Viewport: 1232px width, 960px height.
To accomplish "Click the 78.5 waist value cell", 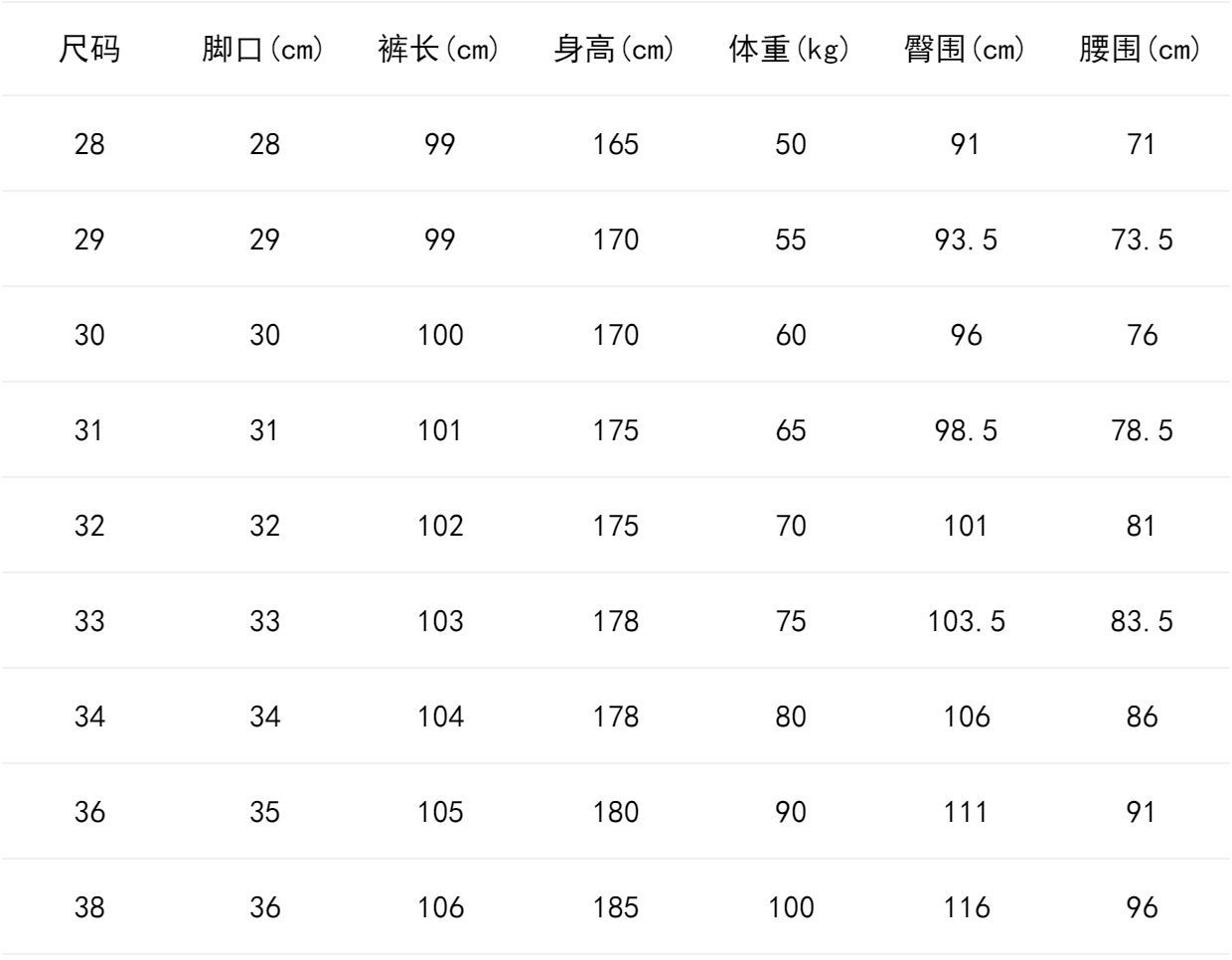I will coord(1142,431).
